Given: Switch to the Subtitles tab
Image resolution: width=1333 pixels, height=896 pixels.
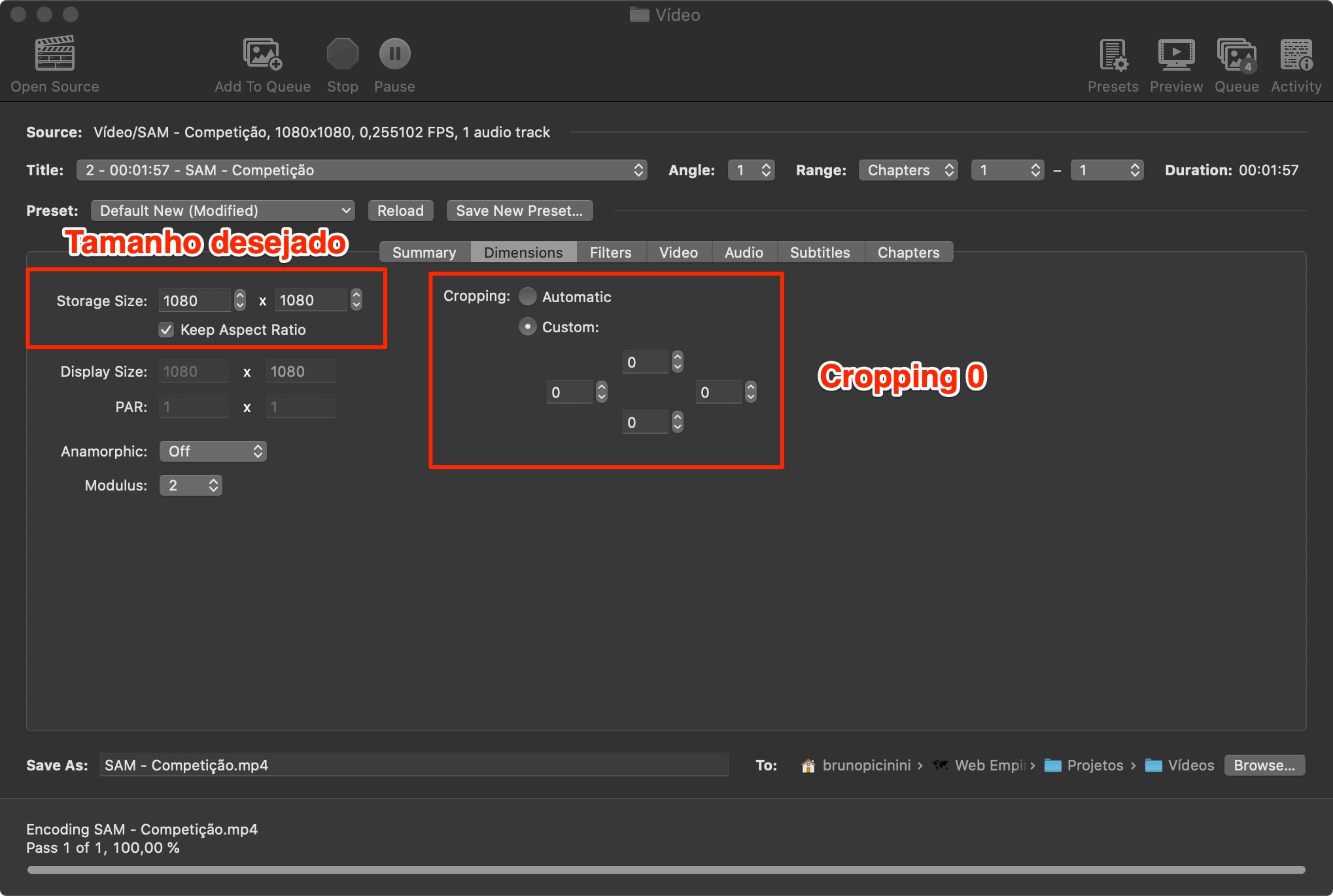Looking at the screenshot, I should (x=820, y=252).
